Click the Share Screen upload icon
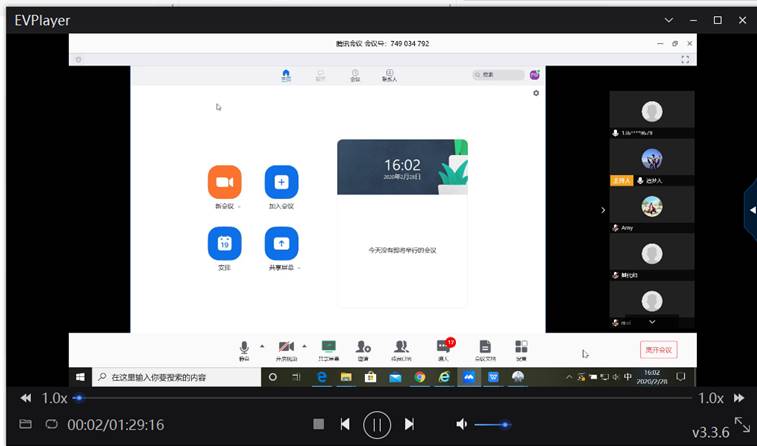Screen dimensions: 757x446 pos(281,243)
